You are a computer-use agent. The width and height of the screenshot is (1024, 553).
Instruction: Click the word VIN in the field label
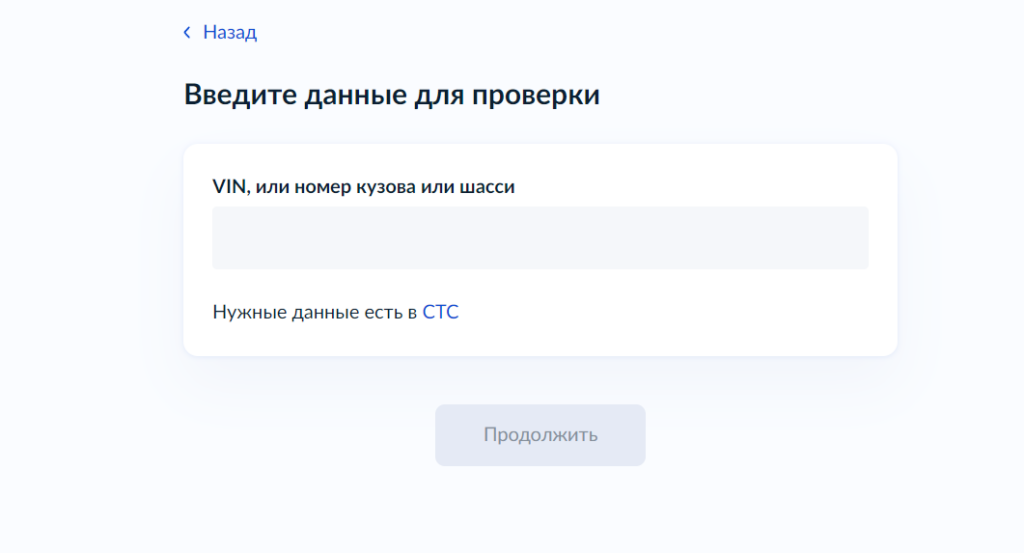pos(229,186)
